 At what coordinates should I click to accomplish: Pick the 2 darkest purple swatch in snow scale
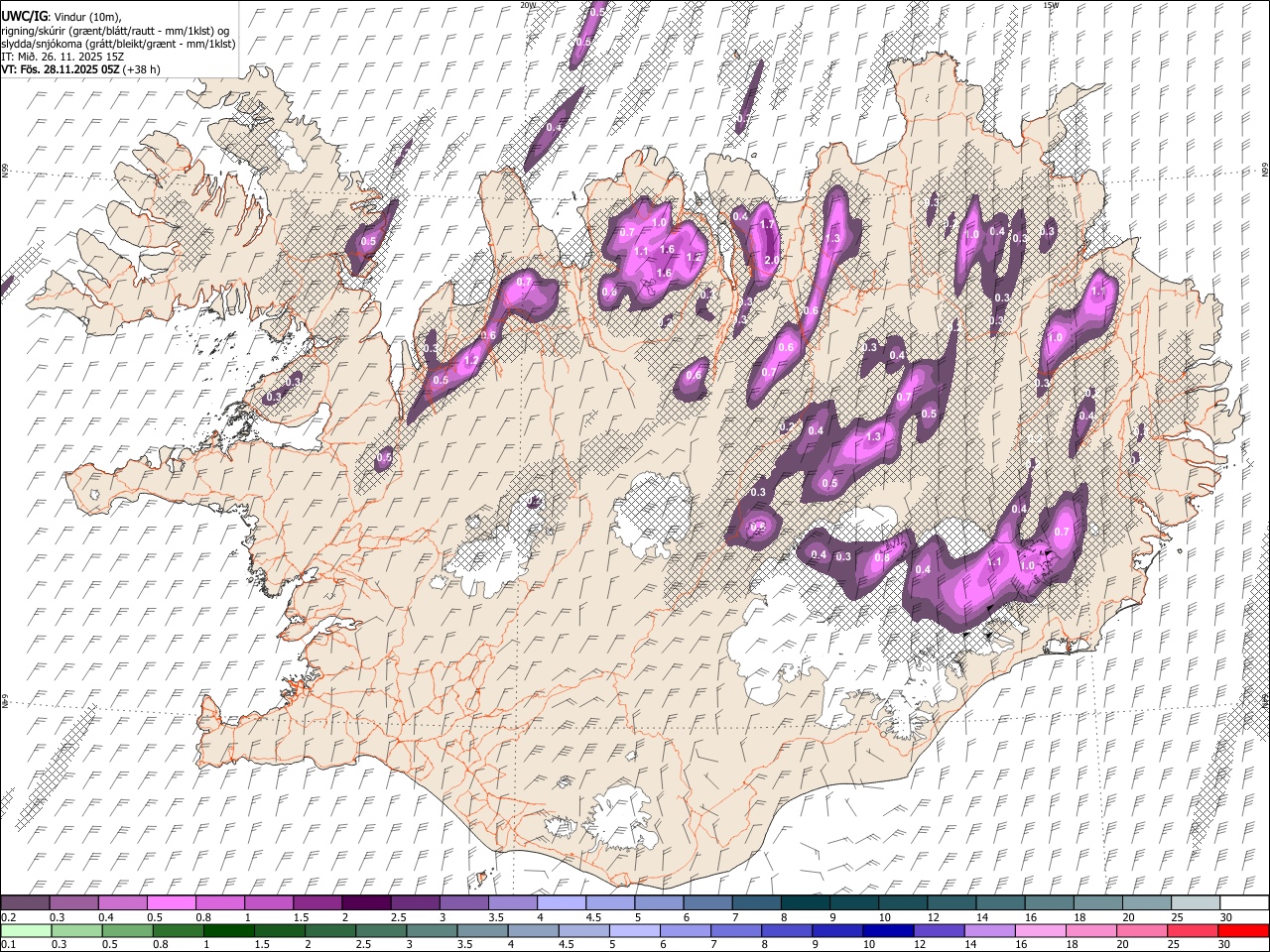pos(366,903)
